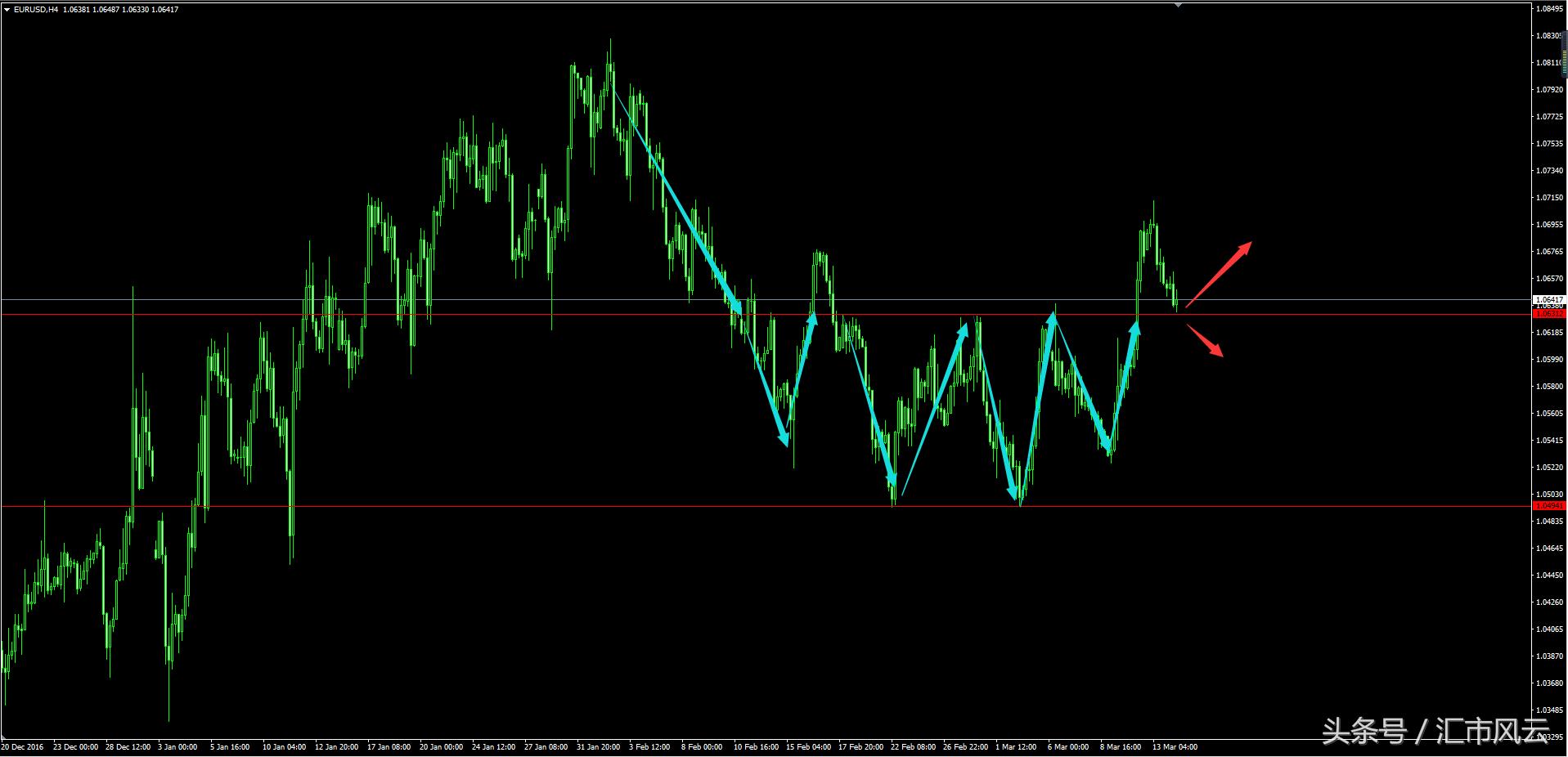This screenshot has height=757, width=1568.
Task: Click price scale value 1.05220
Action: coord(1549,468)
